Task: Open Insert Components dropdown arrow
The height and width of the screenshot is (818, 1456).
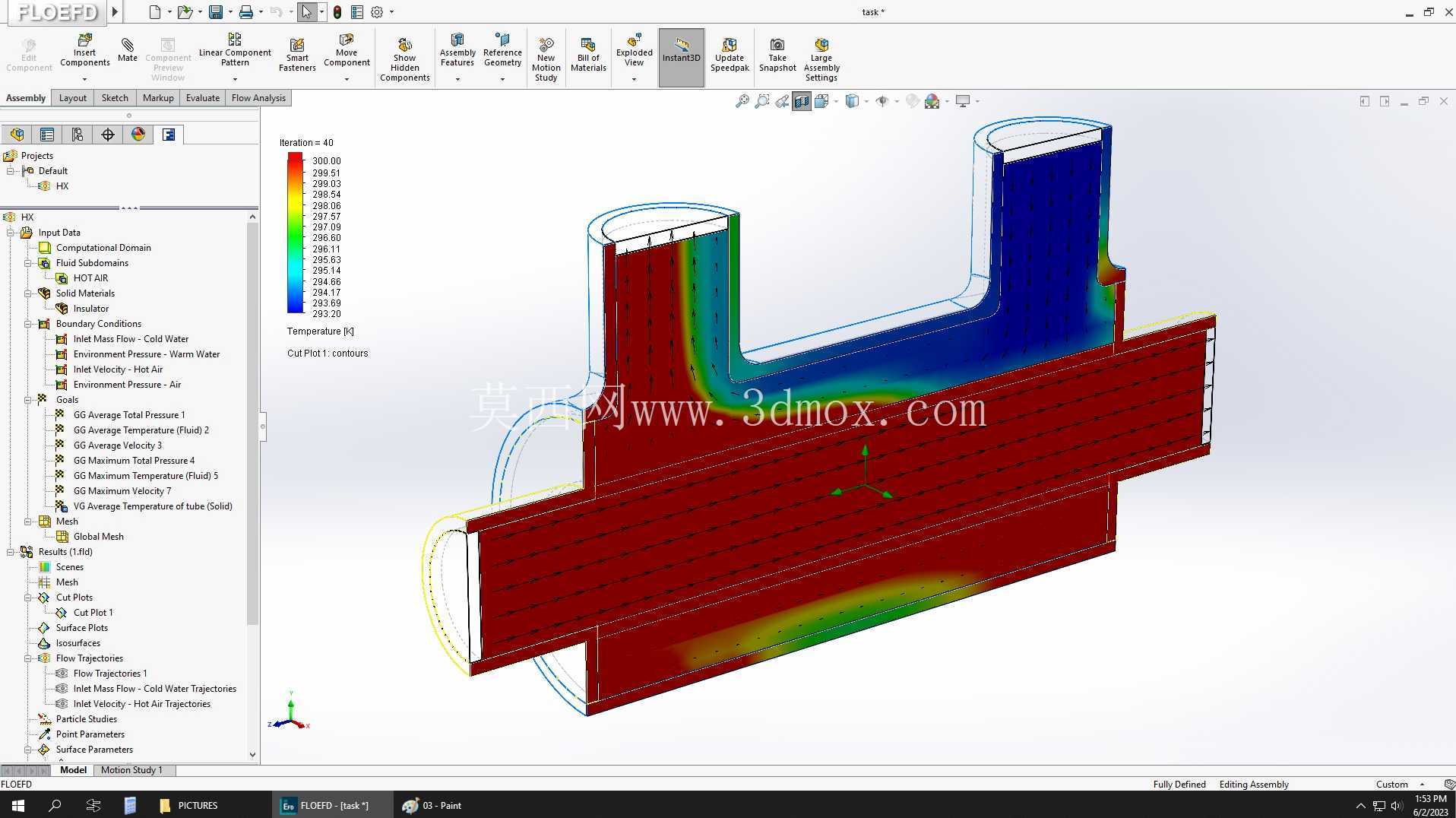Action: click(85, 79)
